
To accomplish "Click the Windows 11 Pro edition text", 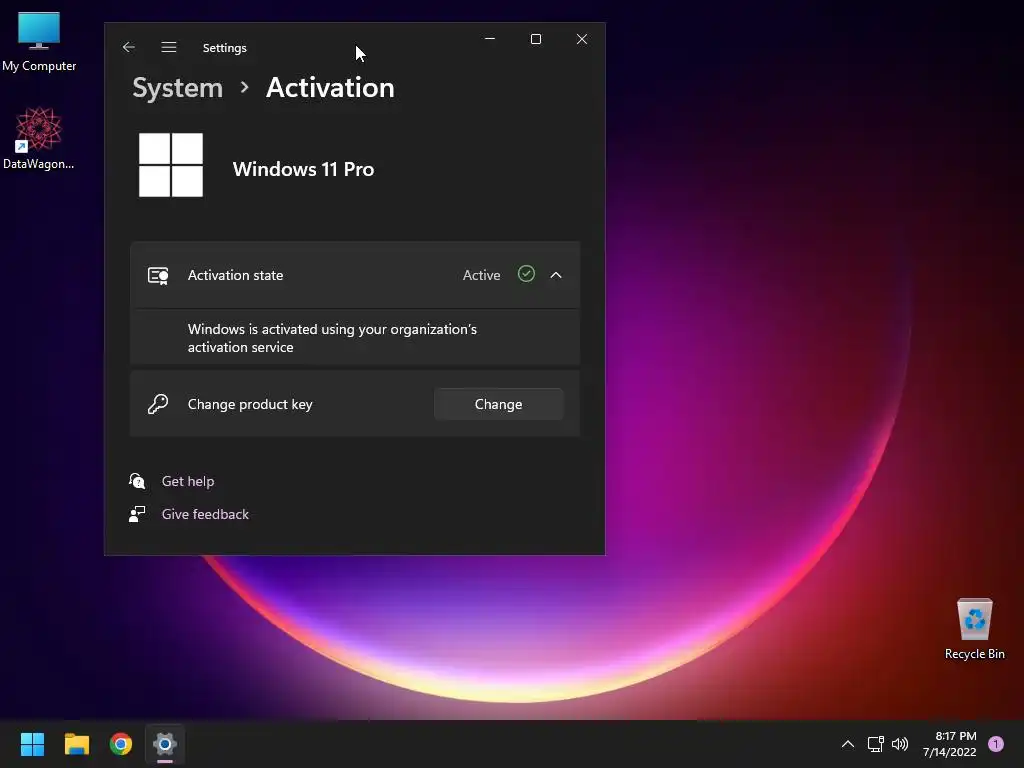I will [304, 169].
